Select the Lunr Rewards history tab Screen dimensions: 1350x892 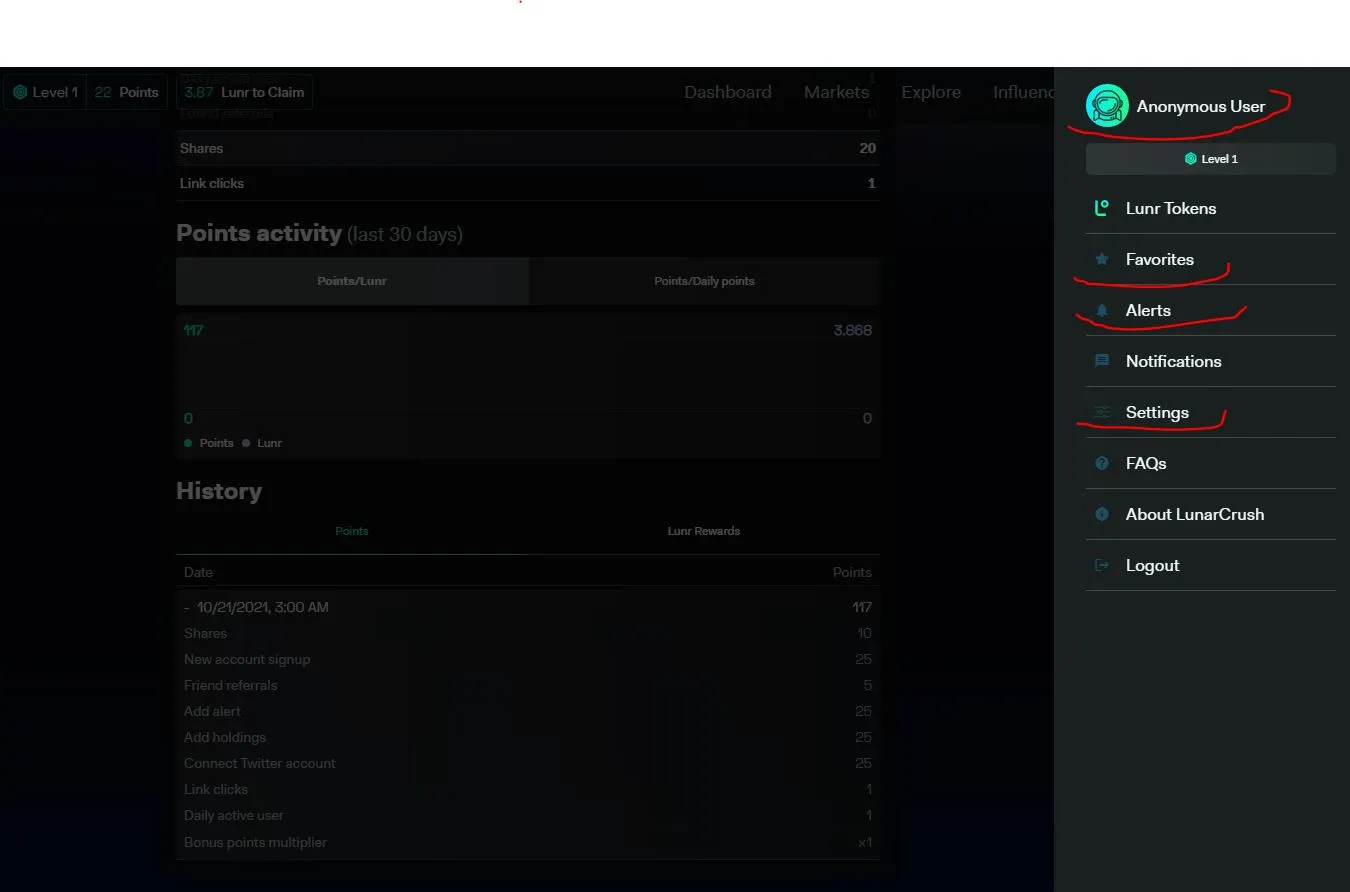pos(704,531)
